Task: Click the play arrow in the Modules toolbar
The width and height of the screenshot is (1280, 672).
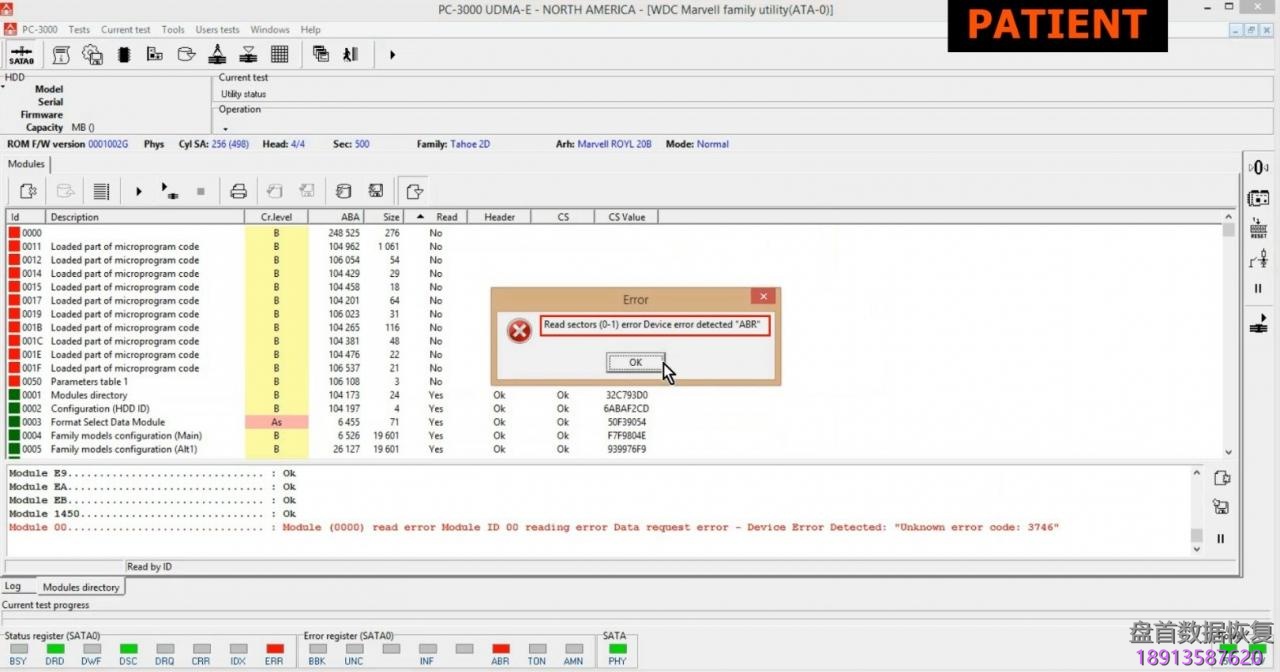Action: (139, 191)
